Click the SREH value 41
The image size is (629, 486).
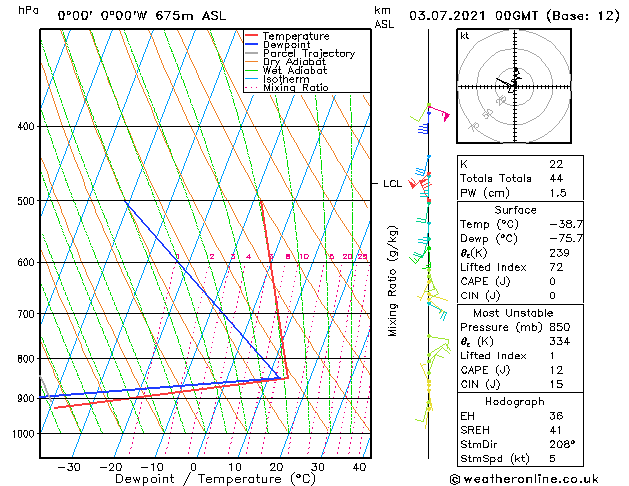click(x=555, y=430)
